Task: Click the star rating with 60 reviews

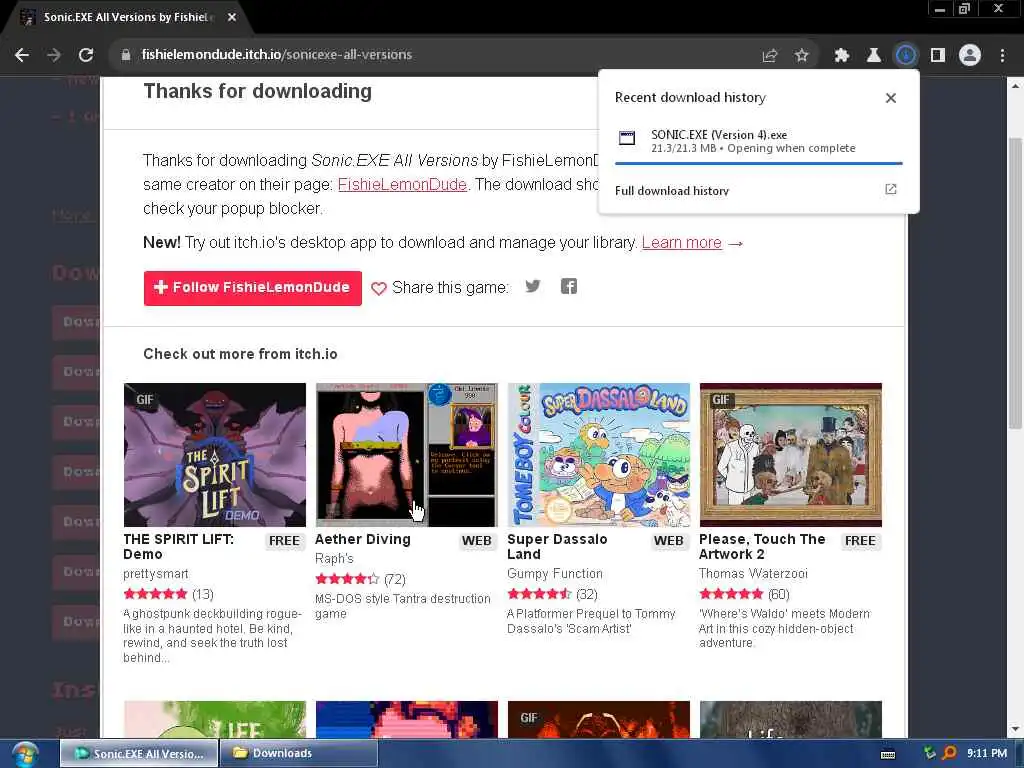Action: tap(744, 594)
